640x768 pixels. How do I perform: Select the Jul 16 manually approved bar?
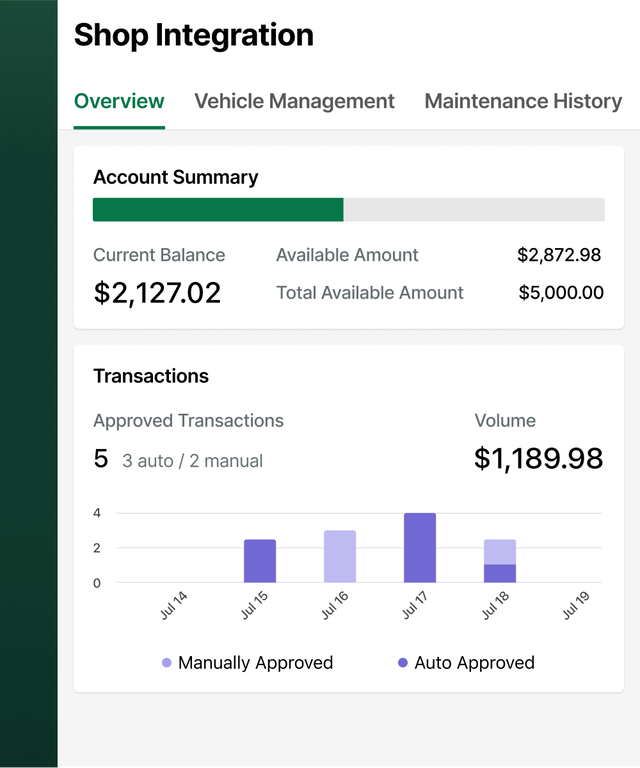click(340, 557)
